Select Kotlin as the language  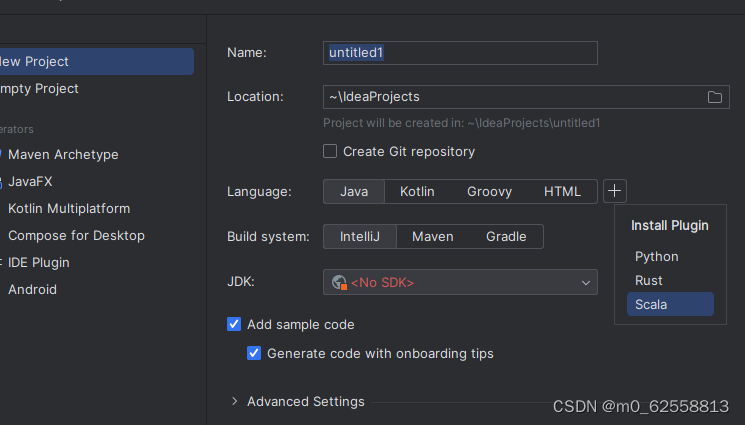(x=416, y=191)
